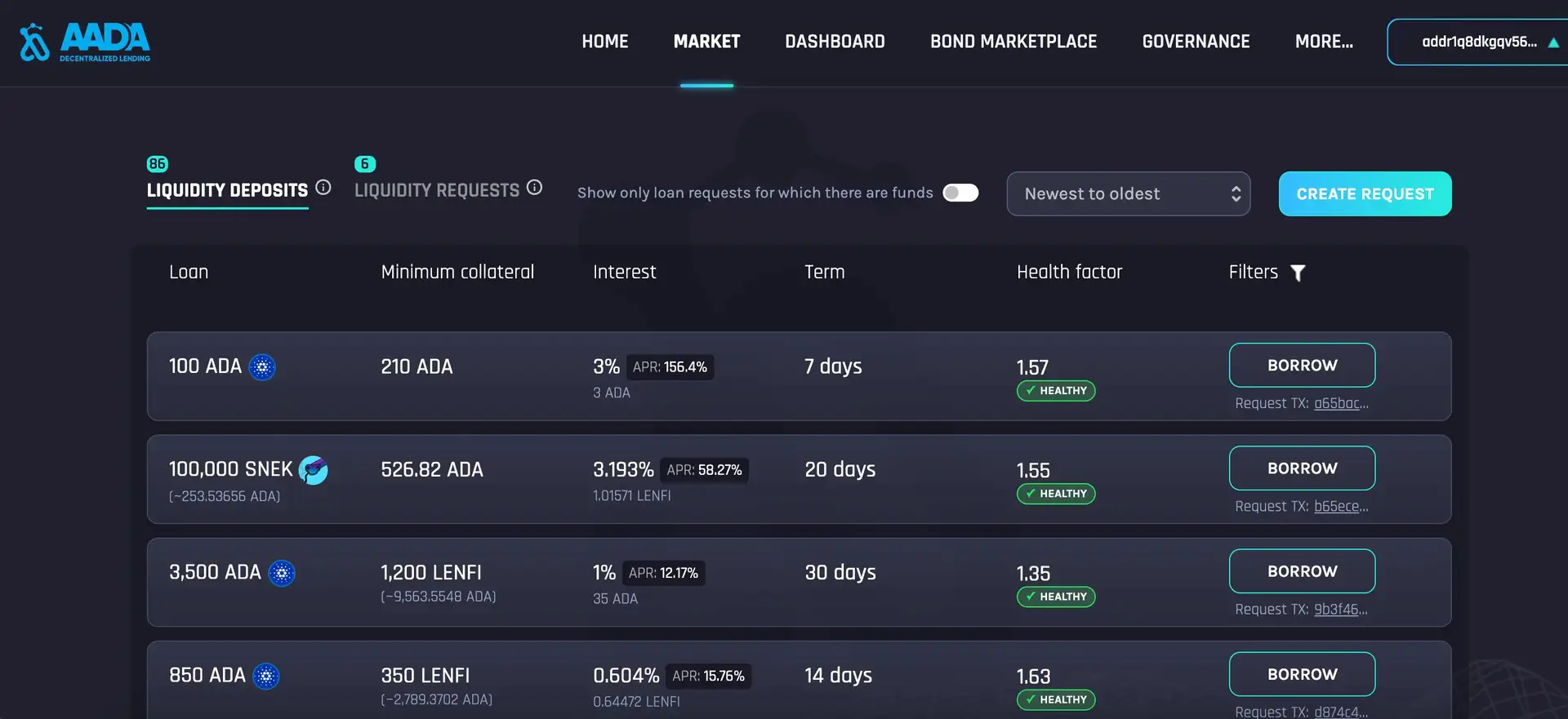This screenshot has width=1568, height=719.
Task: Click the Healthy badge for 1.35 health factor
Action: [1056, 597]
